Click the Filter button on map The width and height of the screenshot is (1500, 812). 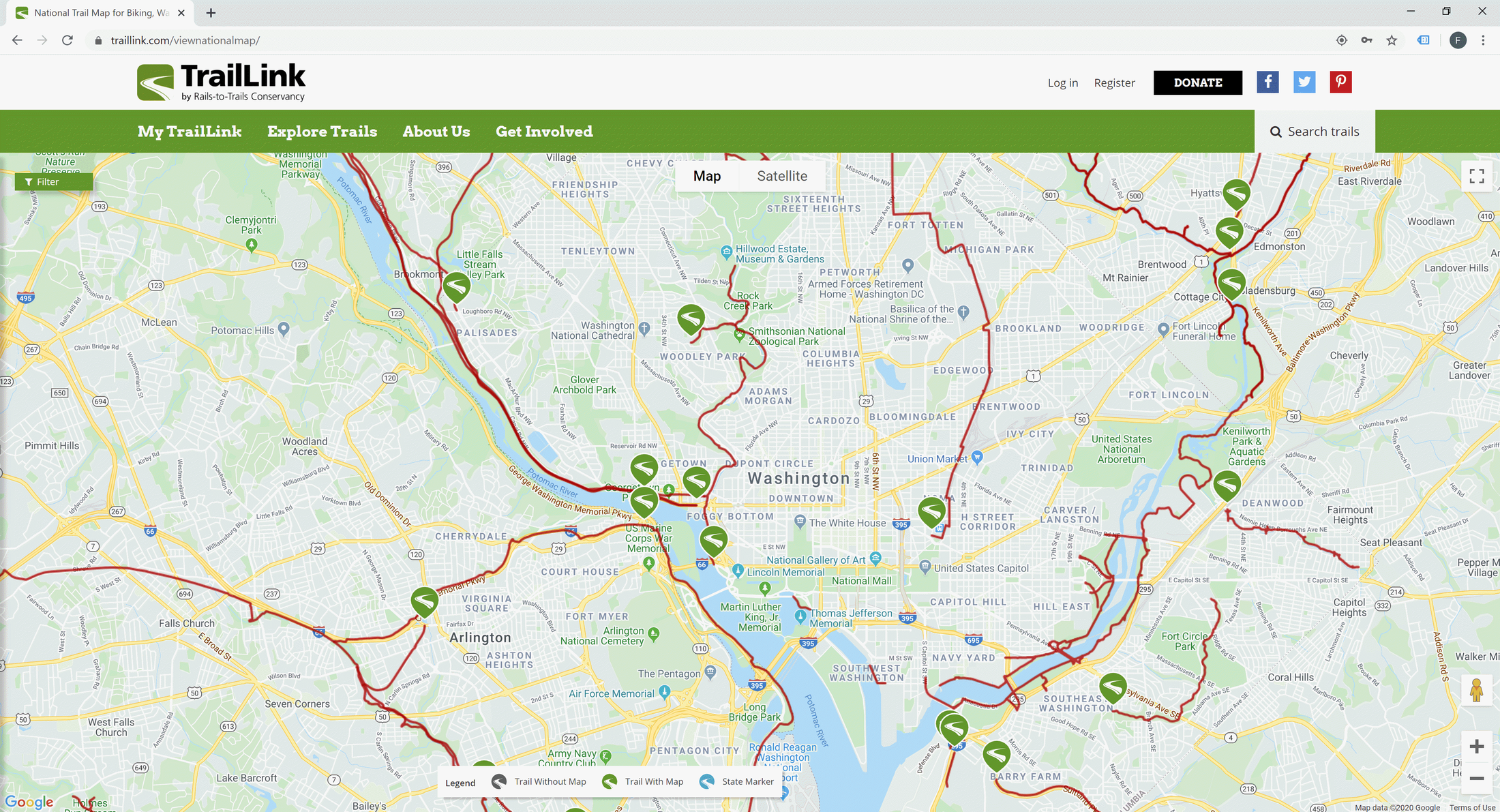(x=54, y=182)
